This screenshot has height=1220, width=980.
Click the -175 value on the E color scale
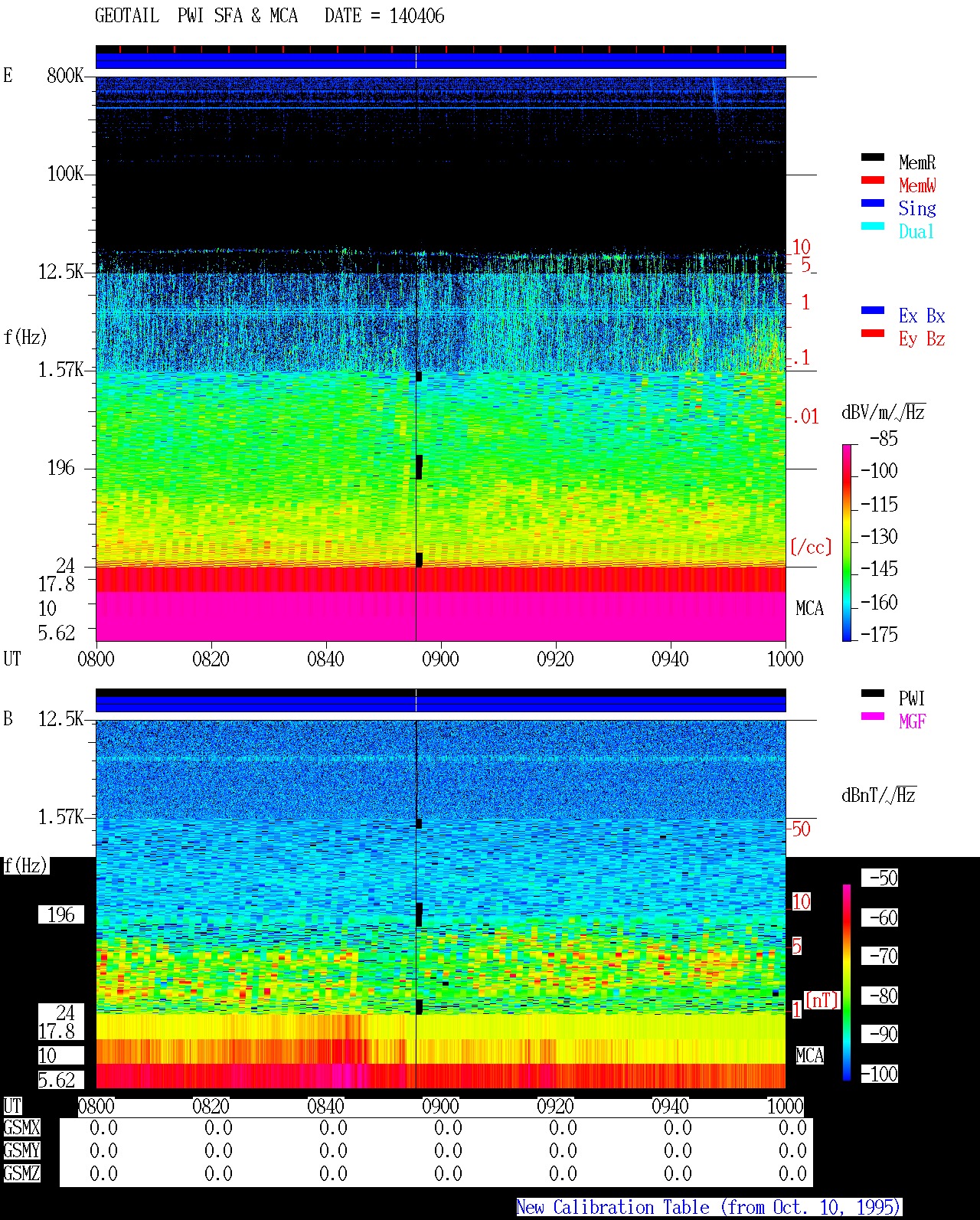(879, 635)
